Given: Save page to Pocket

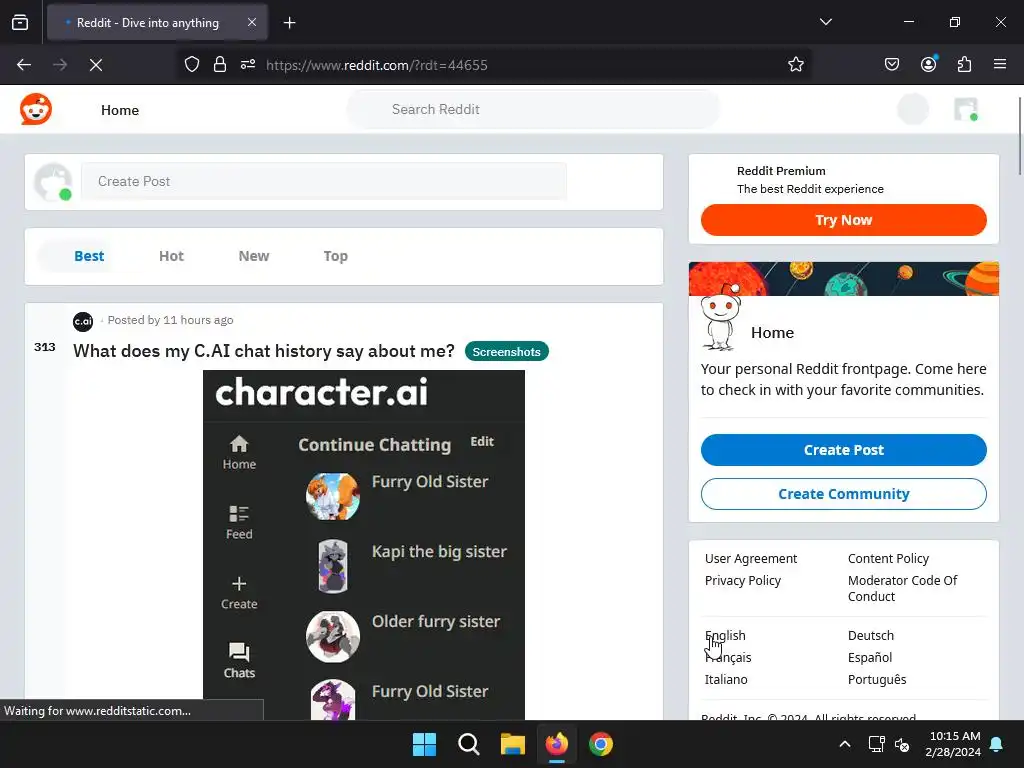Looking at the screenshot, I should [891, 65].
